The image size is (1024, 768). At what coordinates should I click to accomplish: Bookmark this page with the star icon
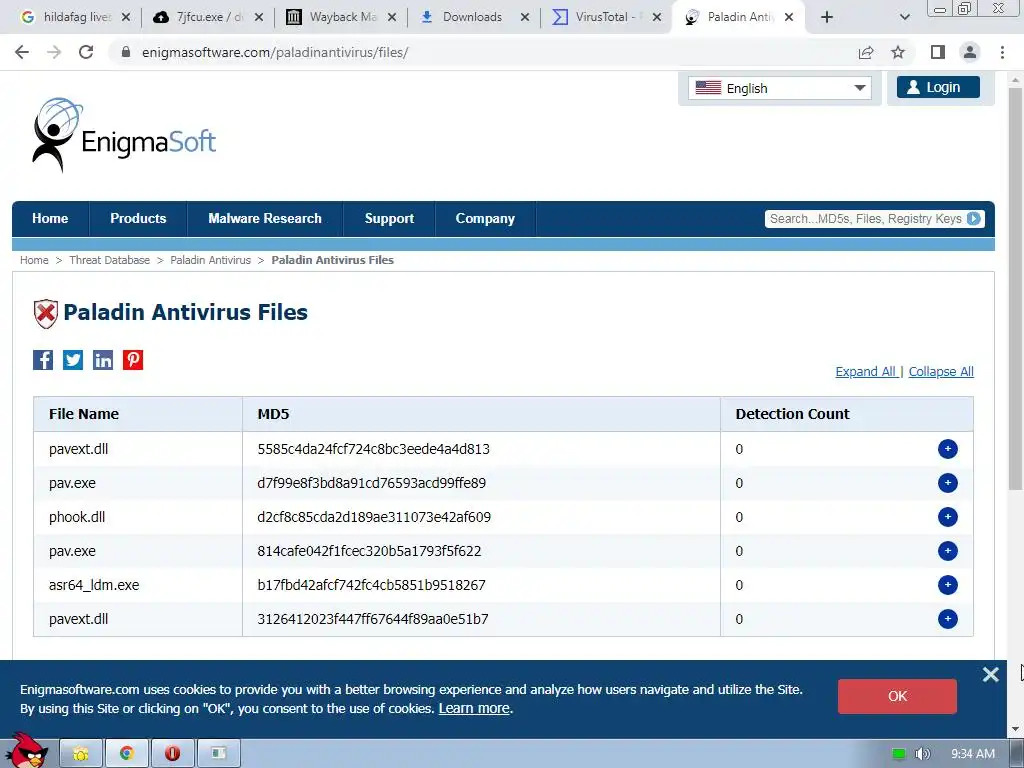[x=898, y=52]
